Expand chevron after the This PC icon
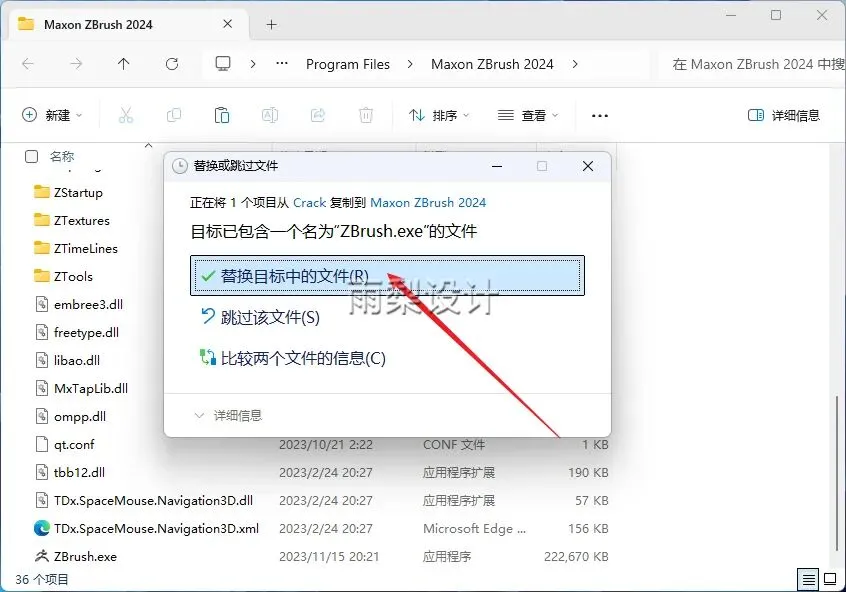This screenshot has width=846, height=592. pos(253,64)
